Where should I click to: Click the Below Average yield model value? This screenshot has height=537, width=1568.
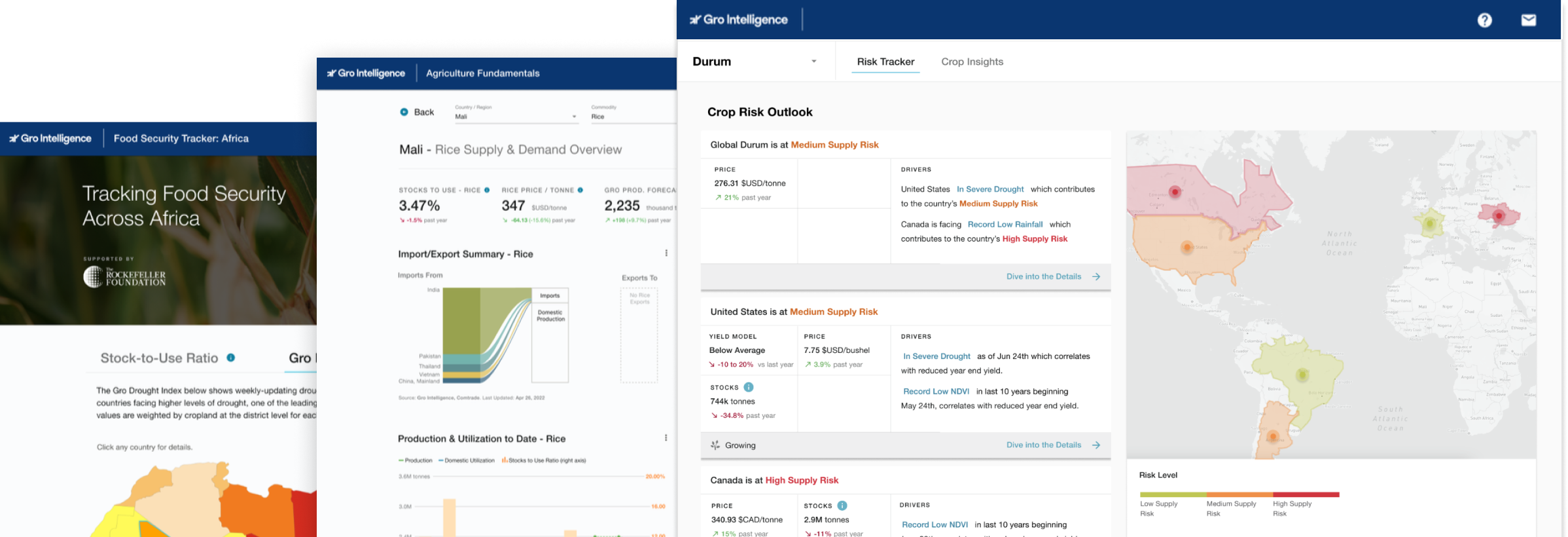point(737,350)
